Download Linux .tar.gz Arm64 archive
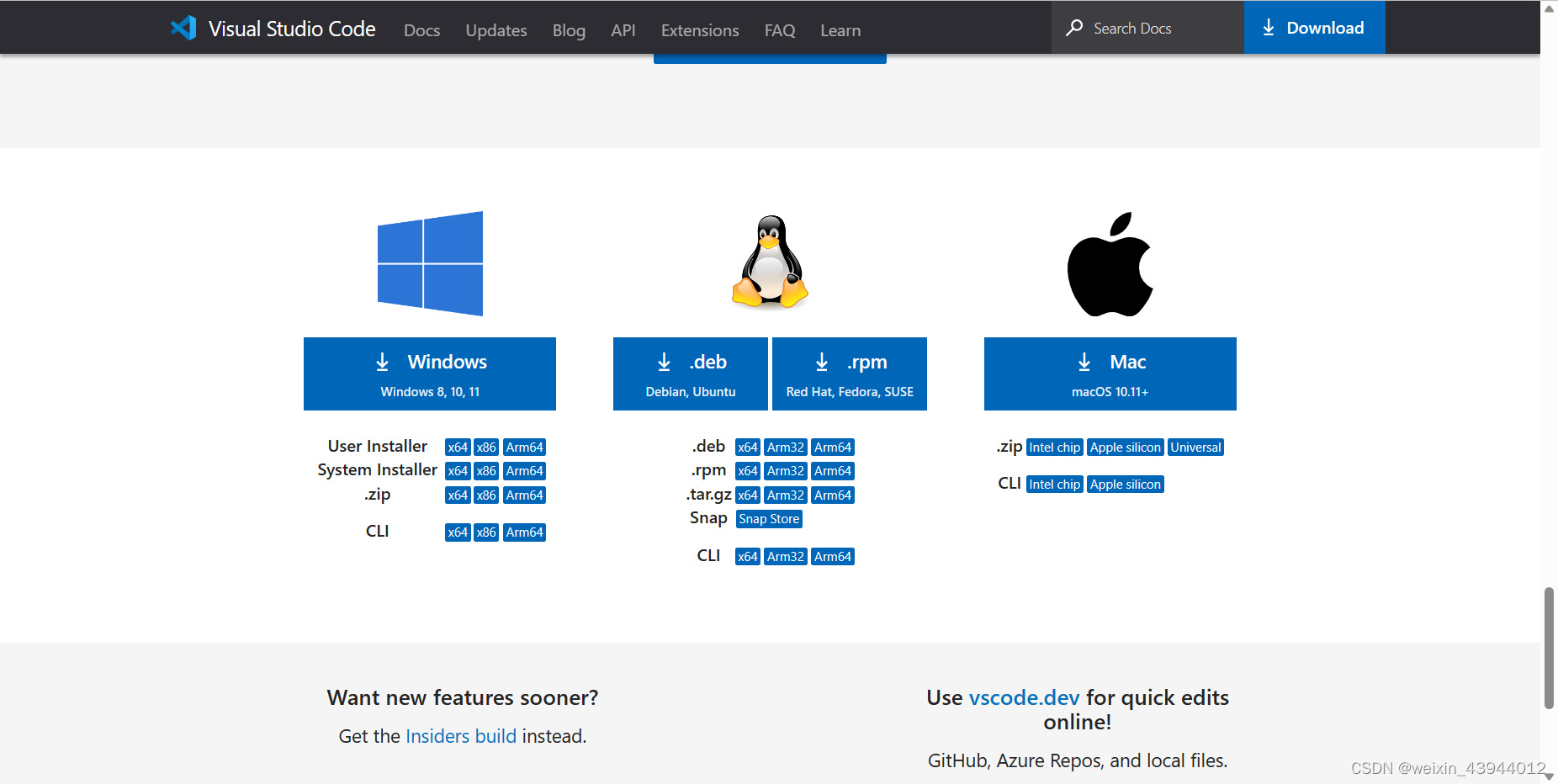The width and height of the screenshot is (1558, 784). click(x=833, y=495)
